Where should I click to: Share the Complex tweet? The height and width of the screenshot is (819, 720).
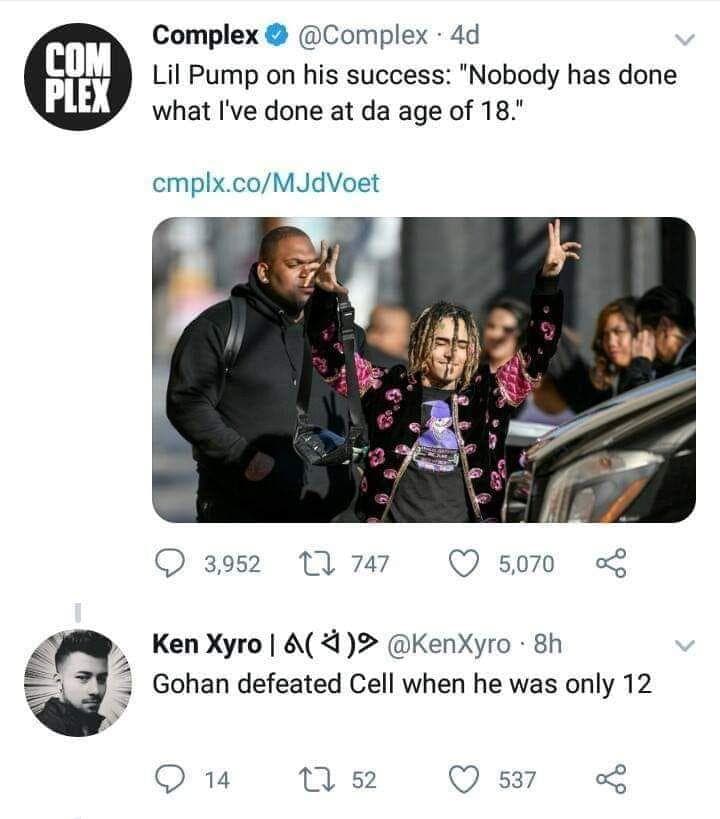[610, 564]
